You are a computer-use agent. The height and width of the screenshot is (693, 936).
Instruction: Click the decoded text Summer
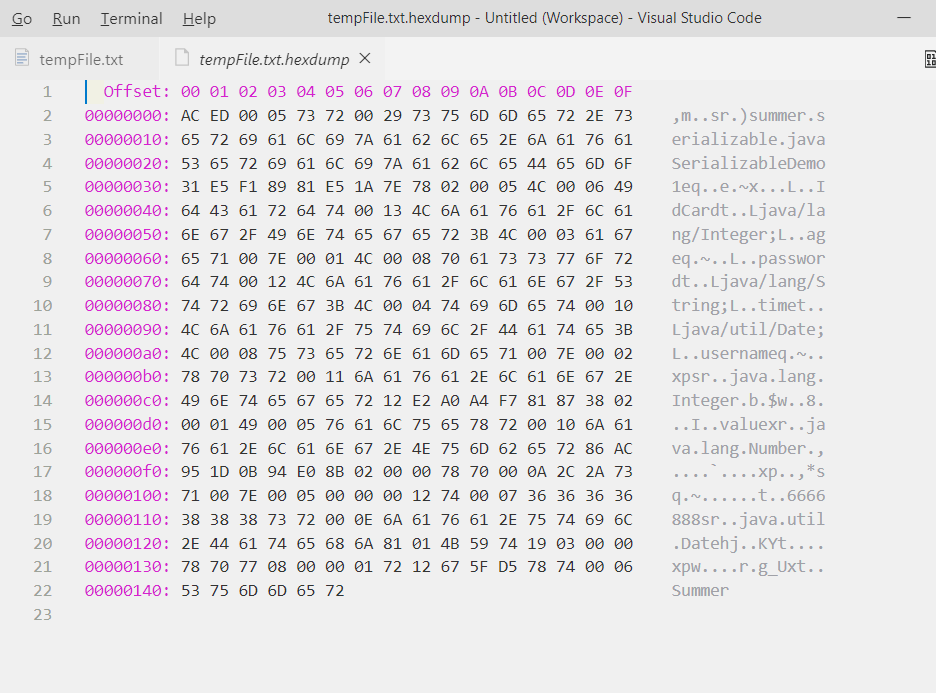tap(700, 590)
